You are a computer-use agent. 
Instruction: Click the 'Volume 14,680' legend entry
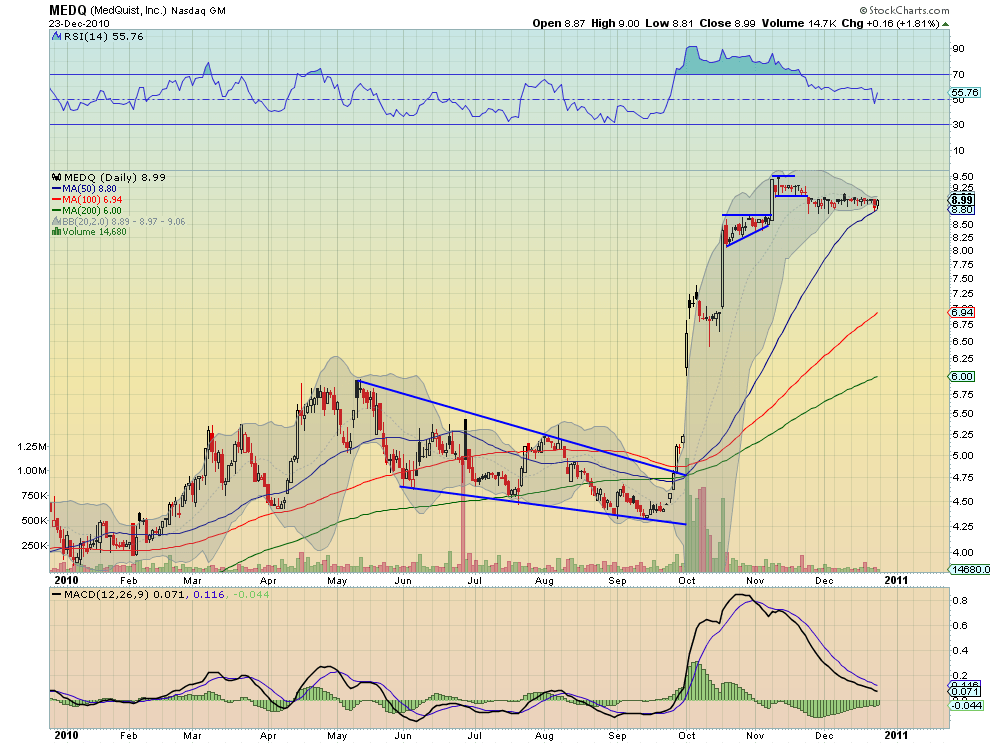tap(94, 232)
